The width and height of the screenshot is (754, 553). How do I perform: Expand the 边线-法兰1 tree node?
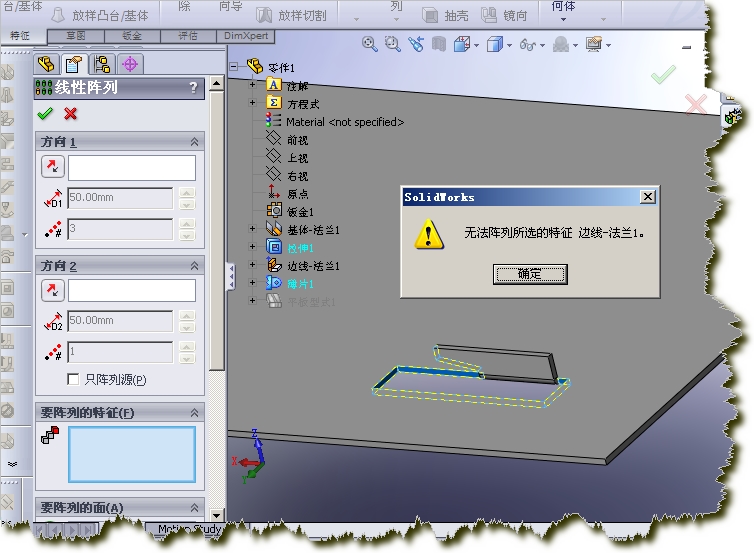(252, 264)
